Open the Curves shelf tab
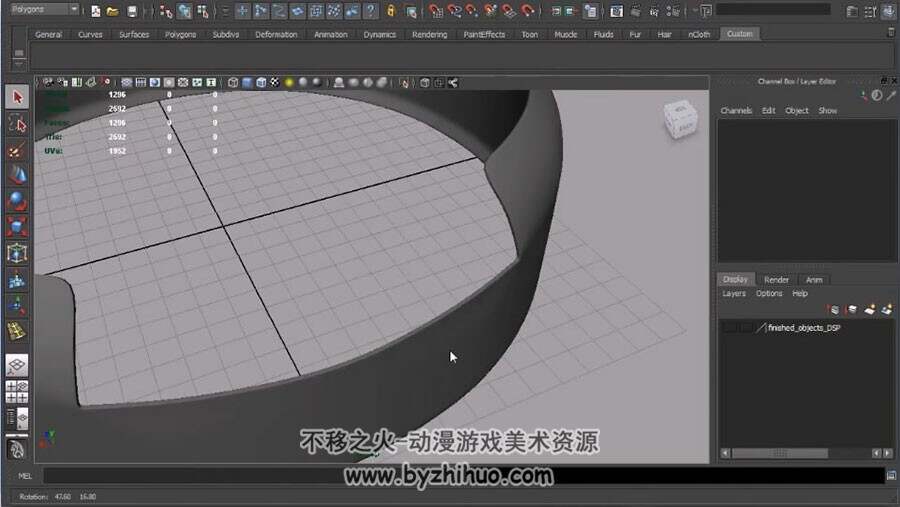Image resolution: width=900 pixels, height=507 pixels. click(90, 34)
